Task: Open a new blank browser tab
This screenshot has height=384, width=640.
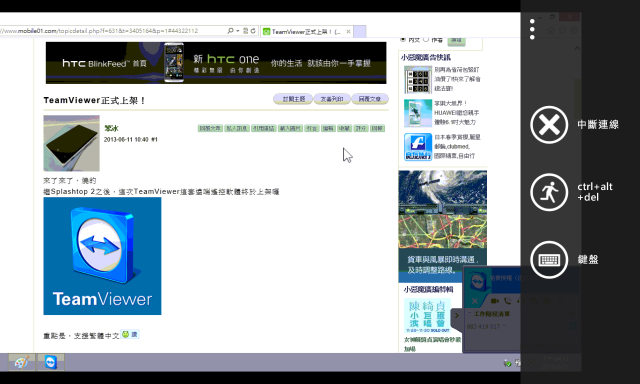Action: [360, 31]
